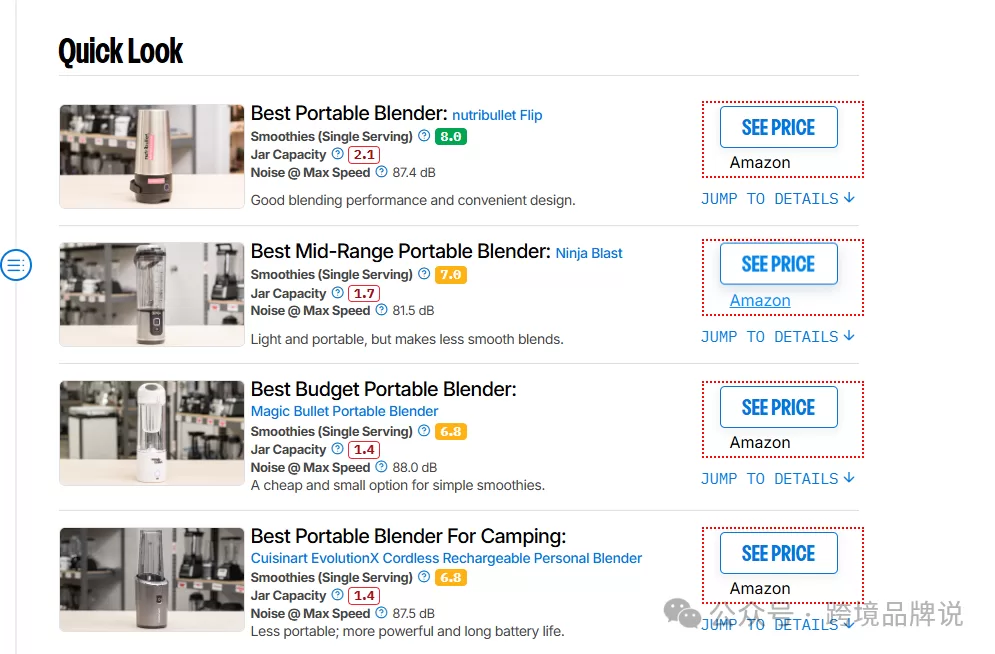This screenshot has height=654, width=995.
Task: Click help icon by Cuisinart noise level
Action: [x=381, y=613]
